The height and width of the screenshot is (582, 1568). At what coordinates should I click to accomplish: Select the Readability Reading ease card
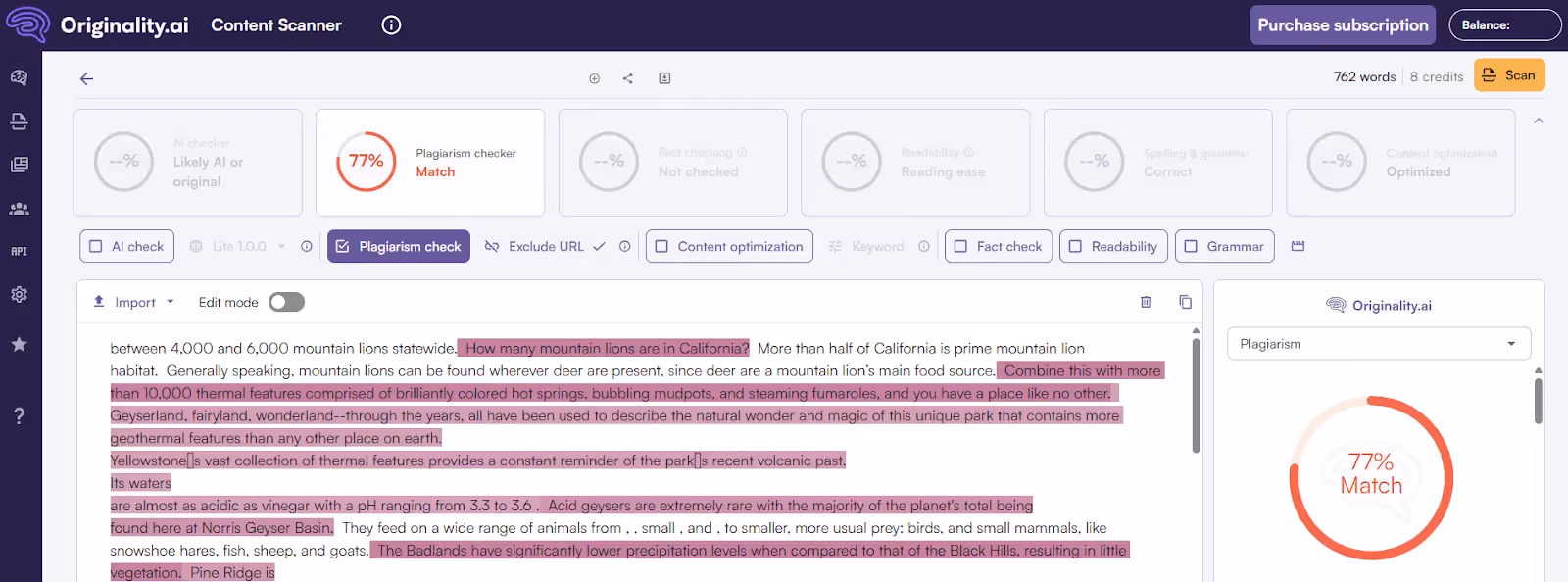[x=915, y=163]
